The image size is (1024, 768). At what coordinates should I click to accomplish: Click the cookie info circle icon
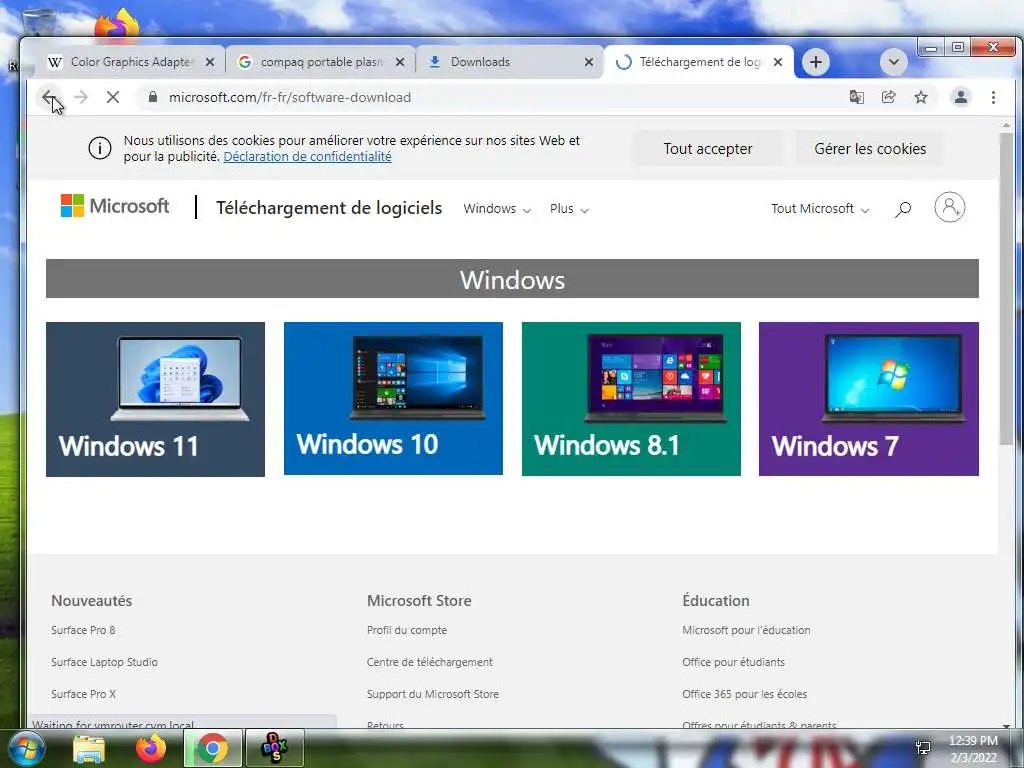pos(100,148)
